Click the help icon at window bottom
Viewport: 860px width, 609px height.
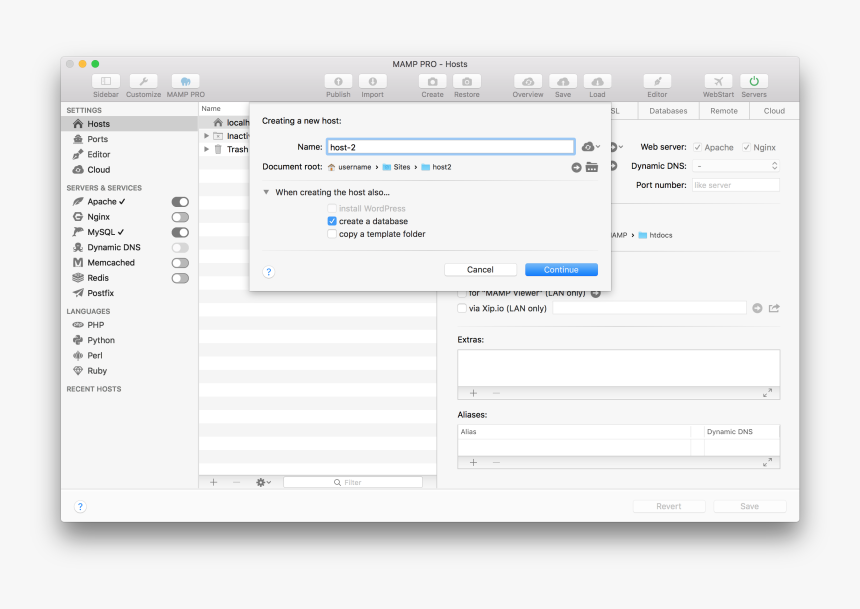tap(80, 506)
